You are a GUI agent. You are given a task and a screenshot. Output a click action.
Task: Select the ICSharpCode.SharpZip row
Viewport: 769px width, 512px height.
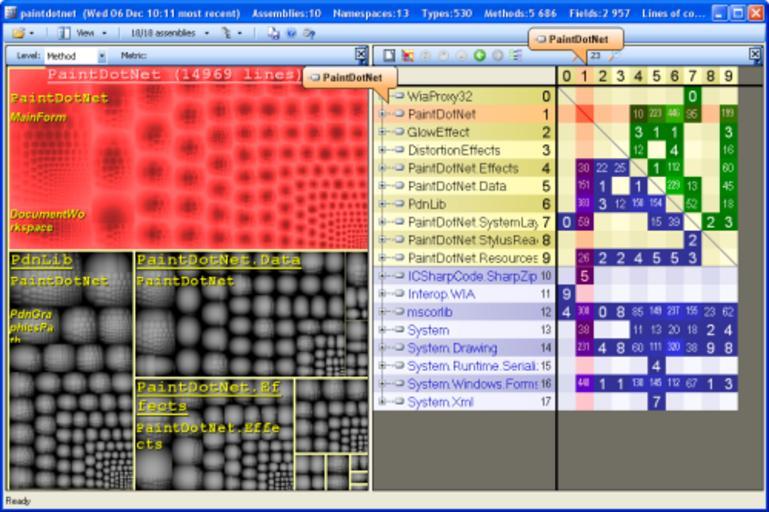pyautogui.click(x=464, y=276)
